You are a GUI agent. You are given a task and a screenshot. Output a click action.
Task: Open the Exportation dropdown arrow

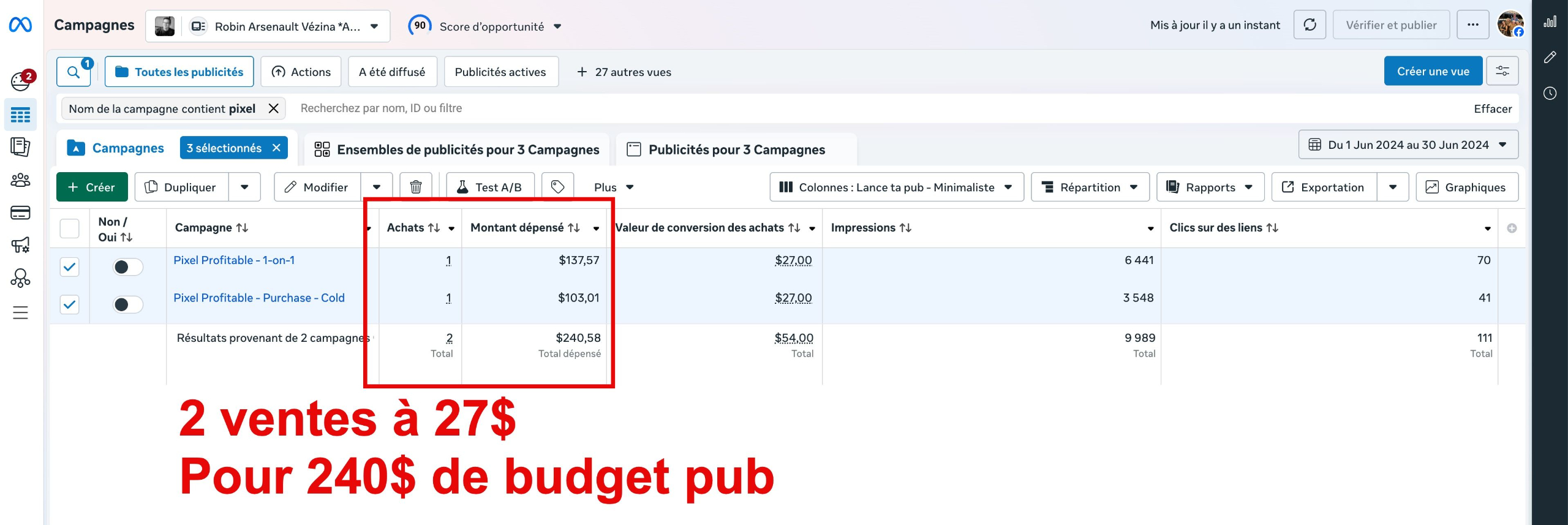click(x=1393, y=187)
